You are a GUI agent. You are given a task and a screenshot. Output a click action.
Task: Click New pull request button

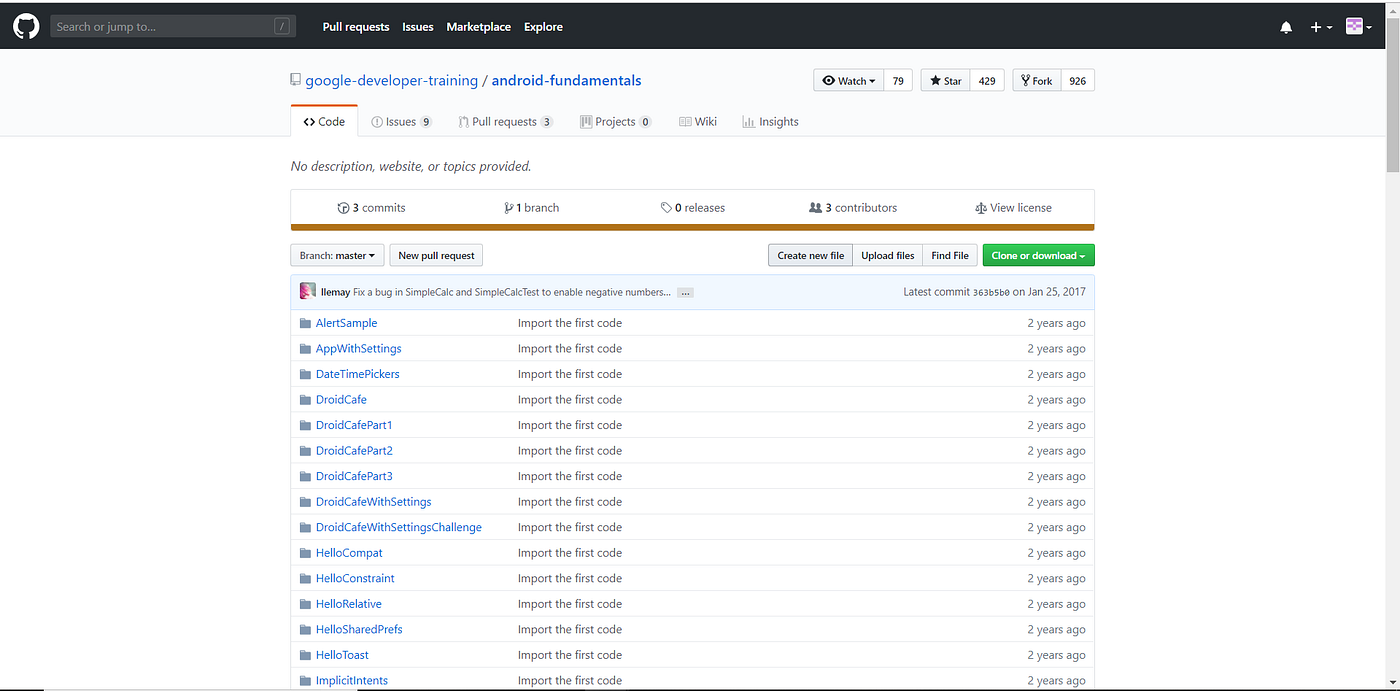436,256
